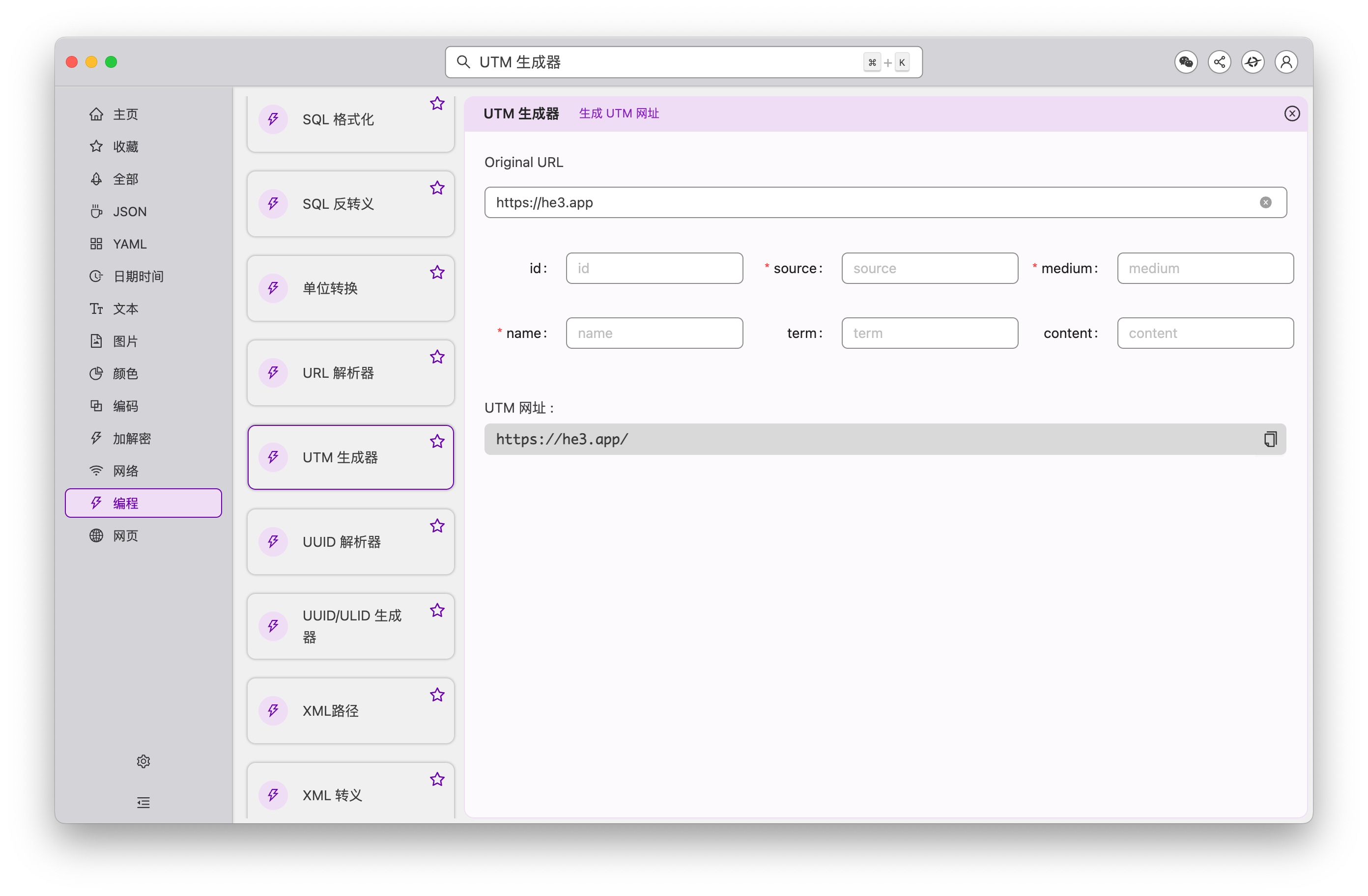Go to 主页 in the sidebar

click(x=143, y=114)
